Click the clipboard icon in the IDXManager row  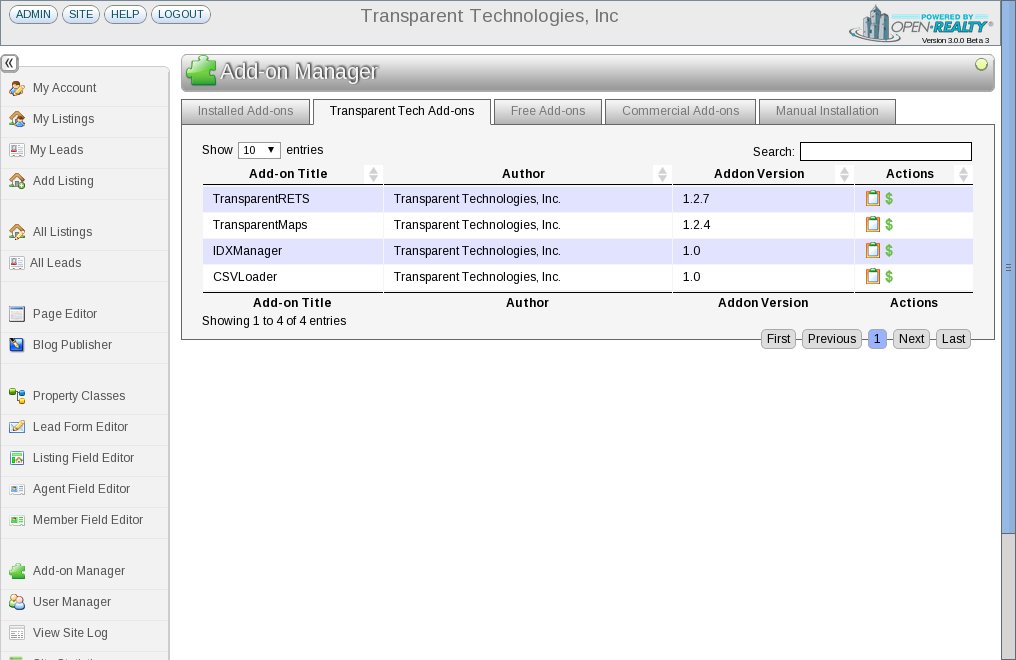[x=872, y=251]
